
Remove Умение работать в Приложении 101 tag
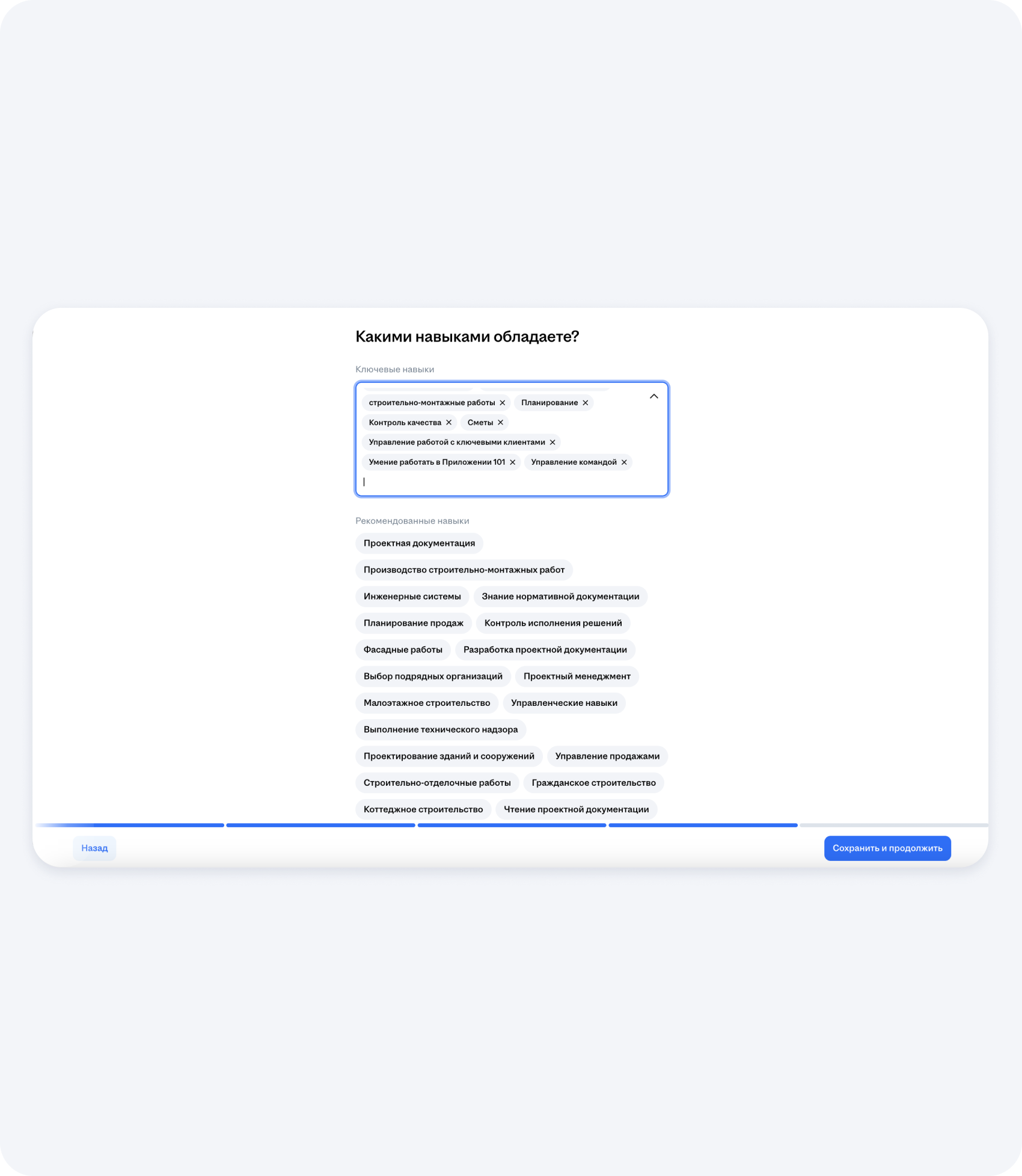[x=513, y=462]
